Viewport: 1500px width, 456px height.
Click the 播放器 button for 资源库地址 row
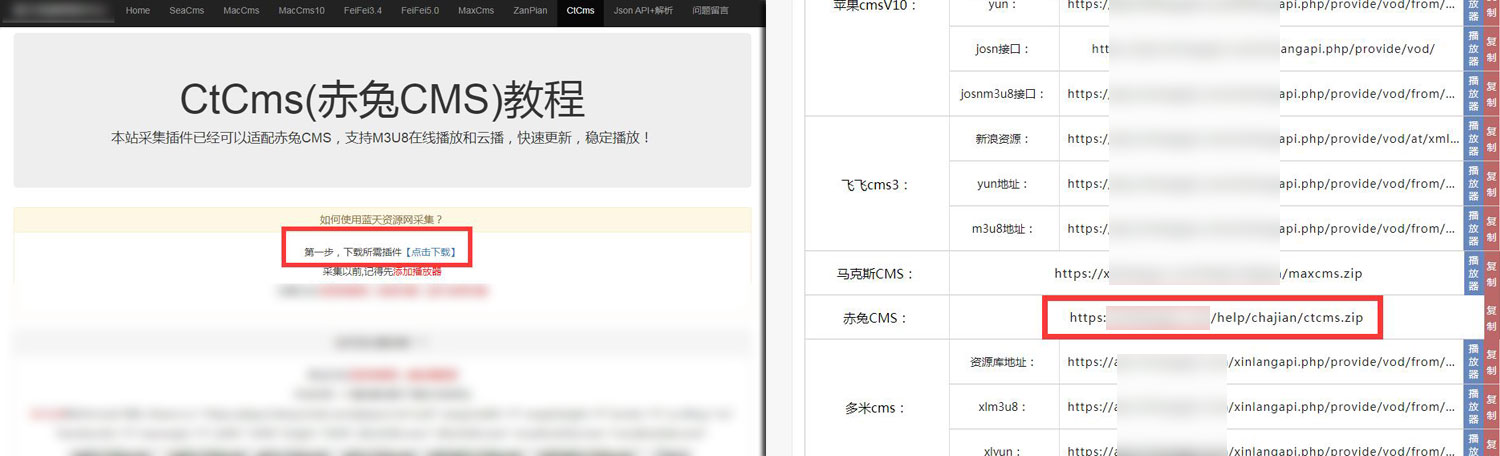(x=1473, y=362)
